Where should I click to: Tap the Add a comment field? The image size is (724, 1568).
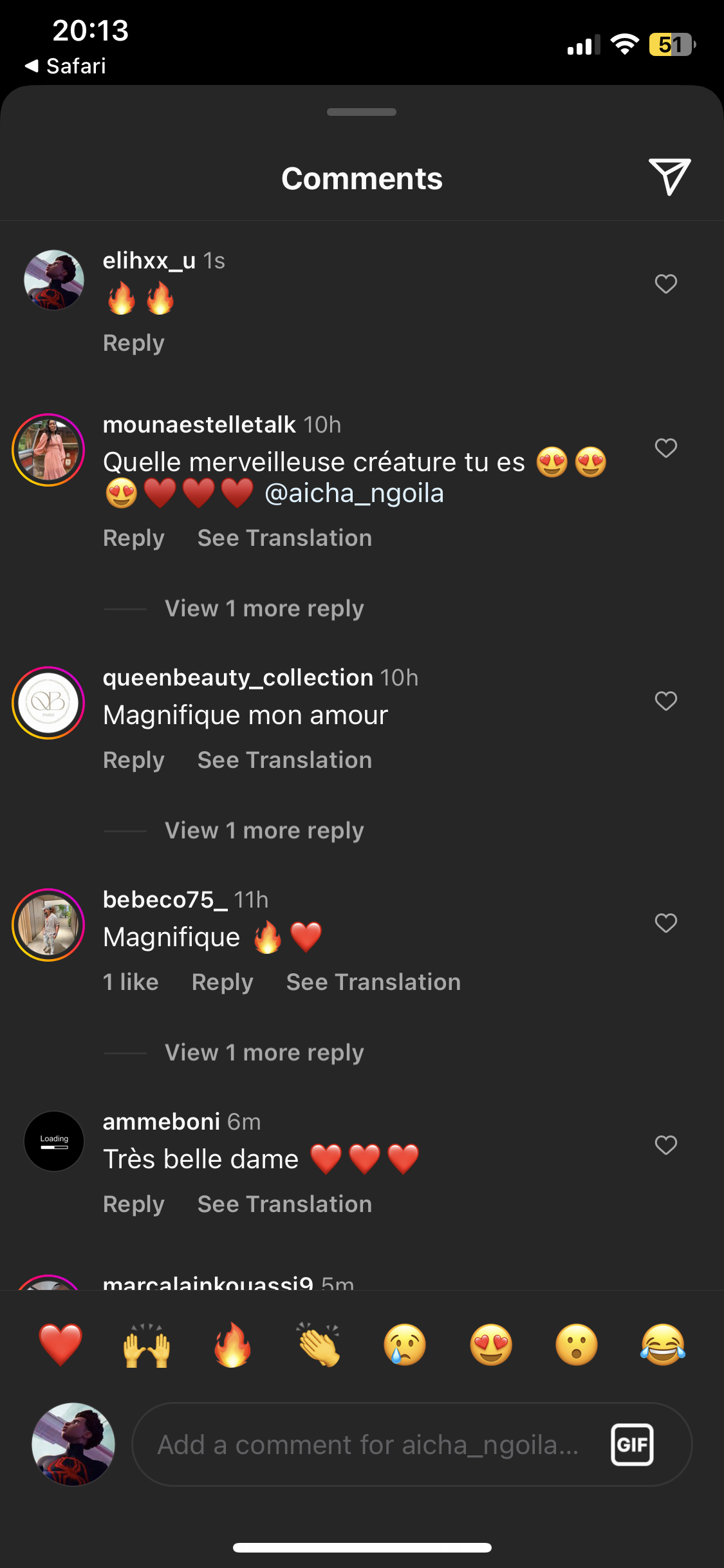[x=368, y=1444]
